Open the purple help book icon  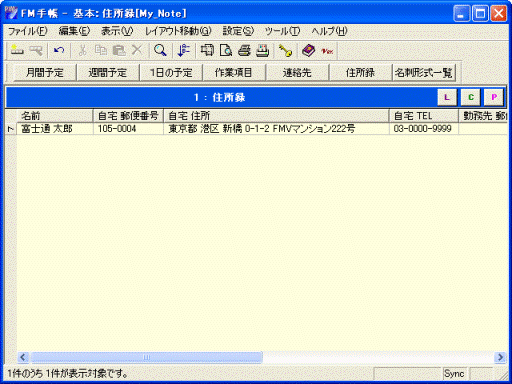(308, 50)
